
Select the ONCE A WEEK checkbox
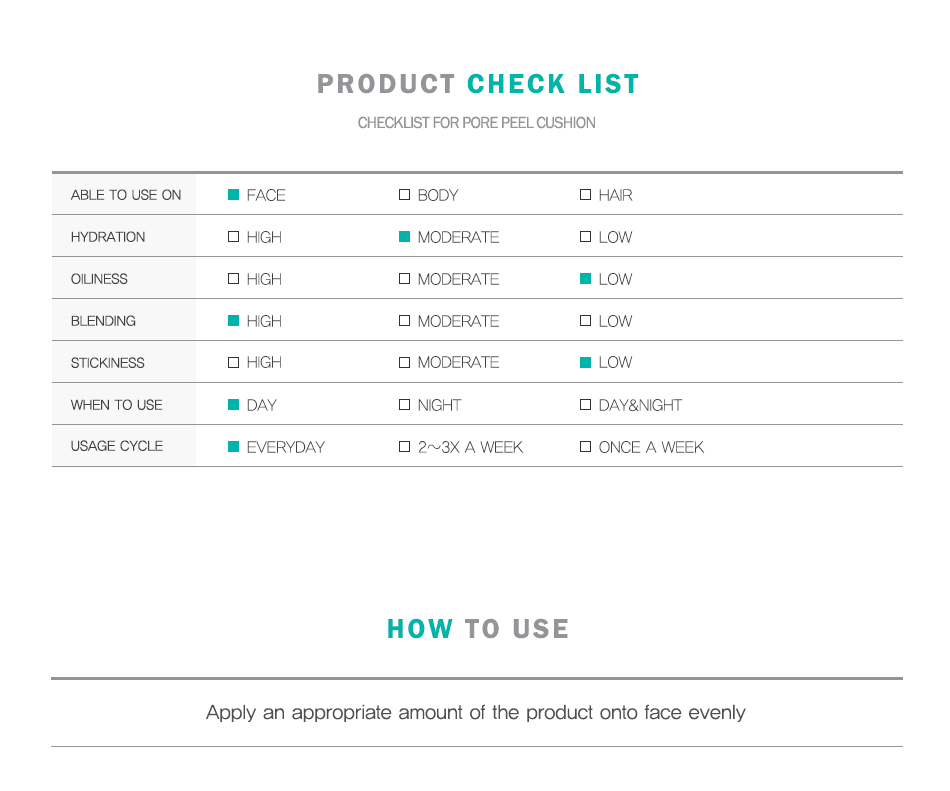(x=586, y=447)
